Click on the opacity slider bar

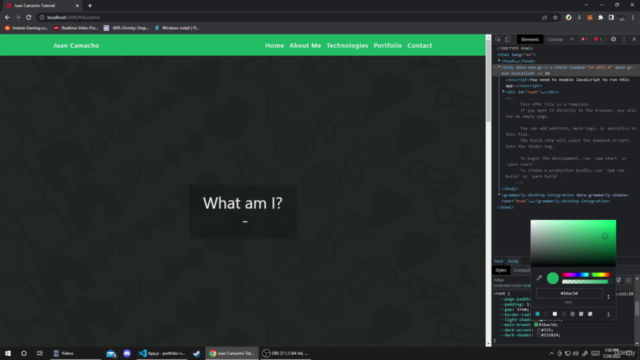[586, 282]
